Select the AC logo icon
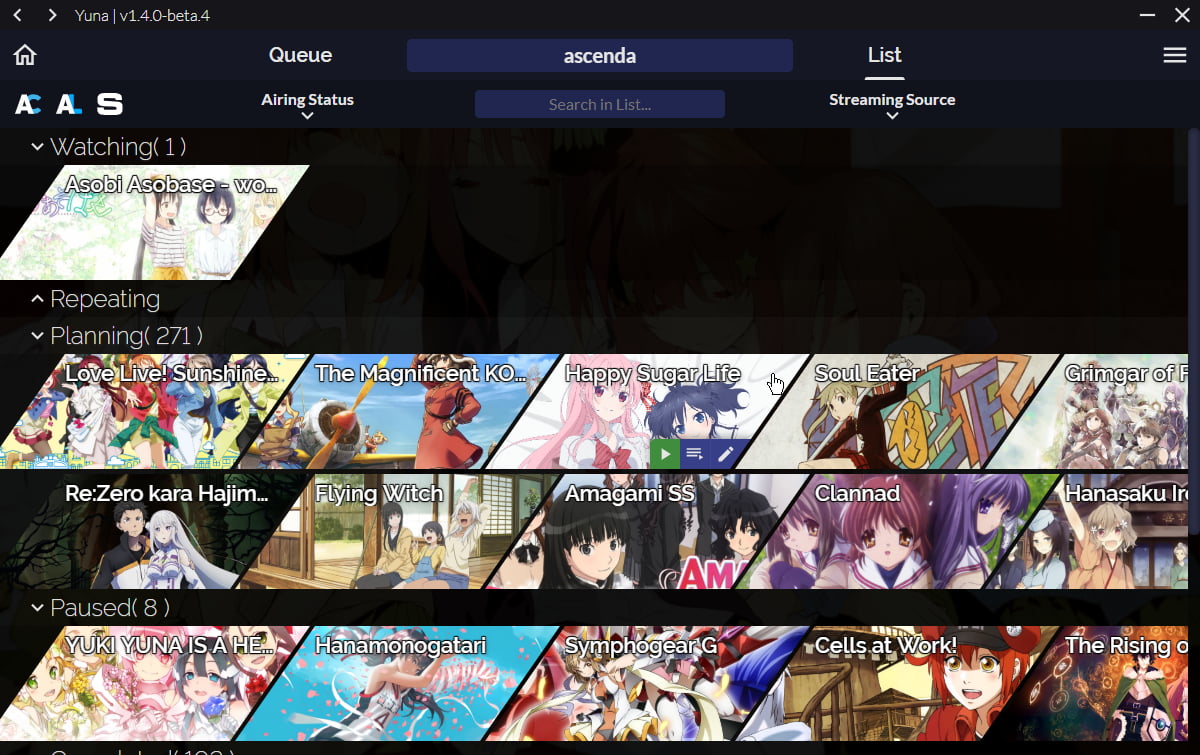This screenshot has height=755, width=1200. (28, 104)
